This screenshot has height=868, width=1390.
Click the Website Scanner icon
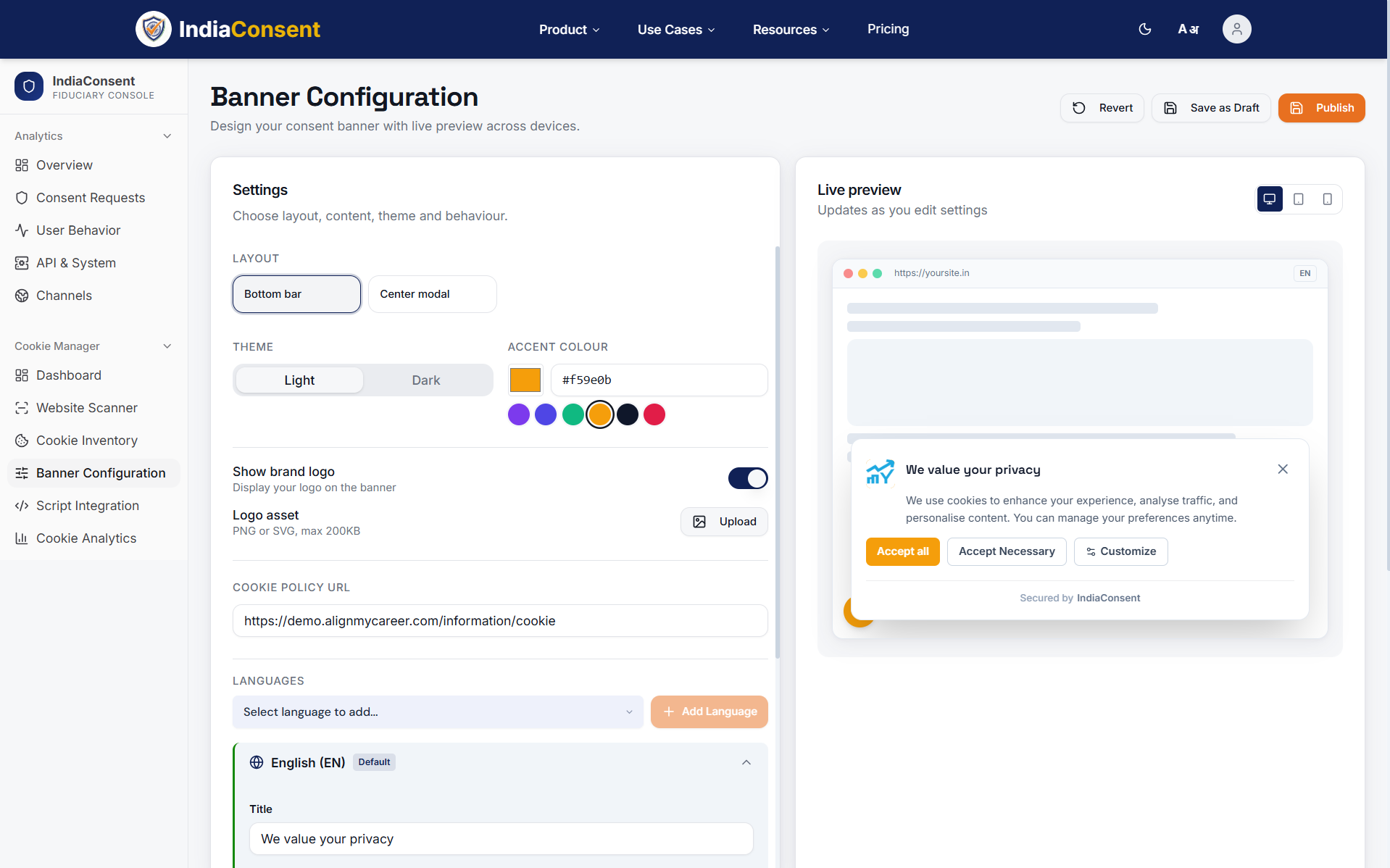22,408
